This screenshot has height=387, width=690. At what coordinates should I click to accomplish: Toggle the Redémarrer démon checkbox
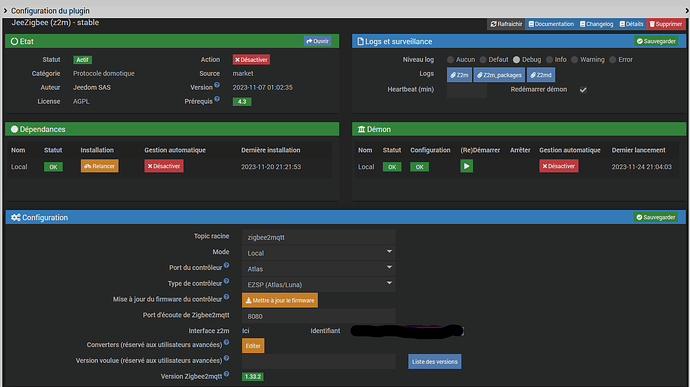point(583,90)
